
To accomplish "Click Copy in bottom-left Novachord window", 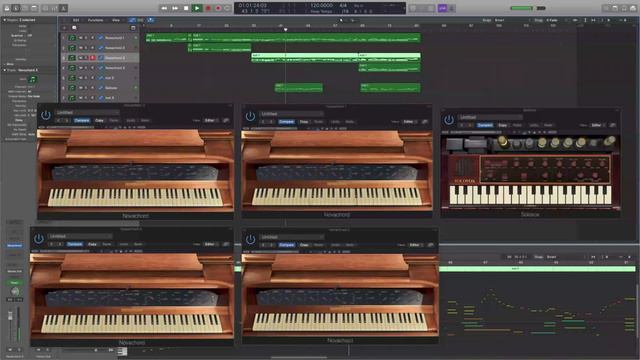I will (92, 244).
